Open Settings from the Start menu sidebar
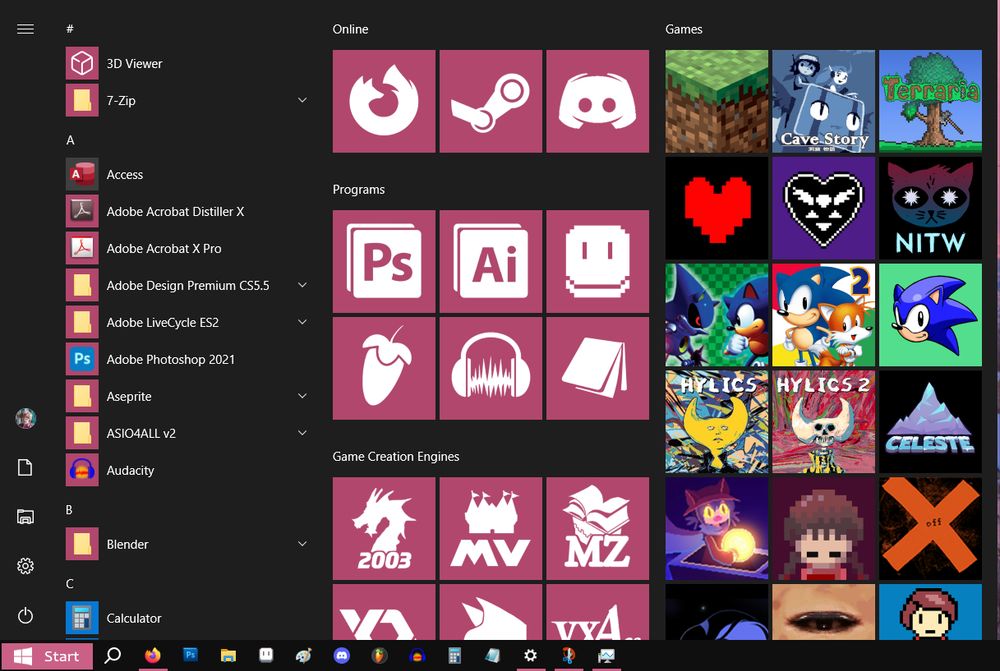The width and height of the screenshot is (1000, 671). [26, 566]
